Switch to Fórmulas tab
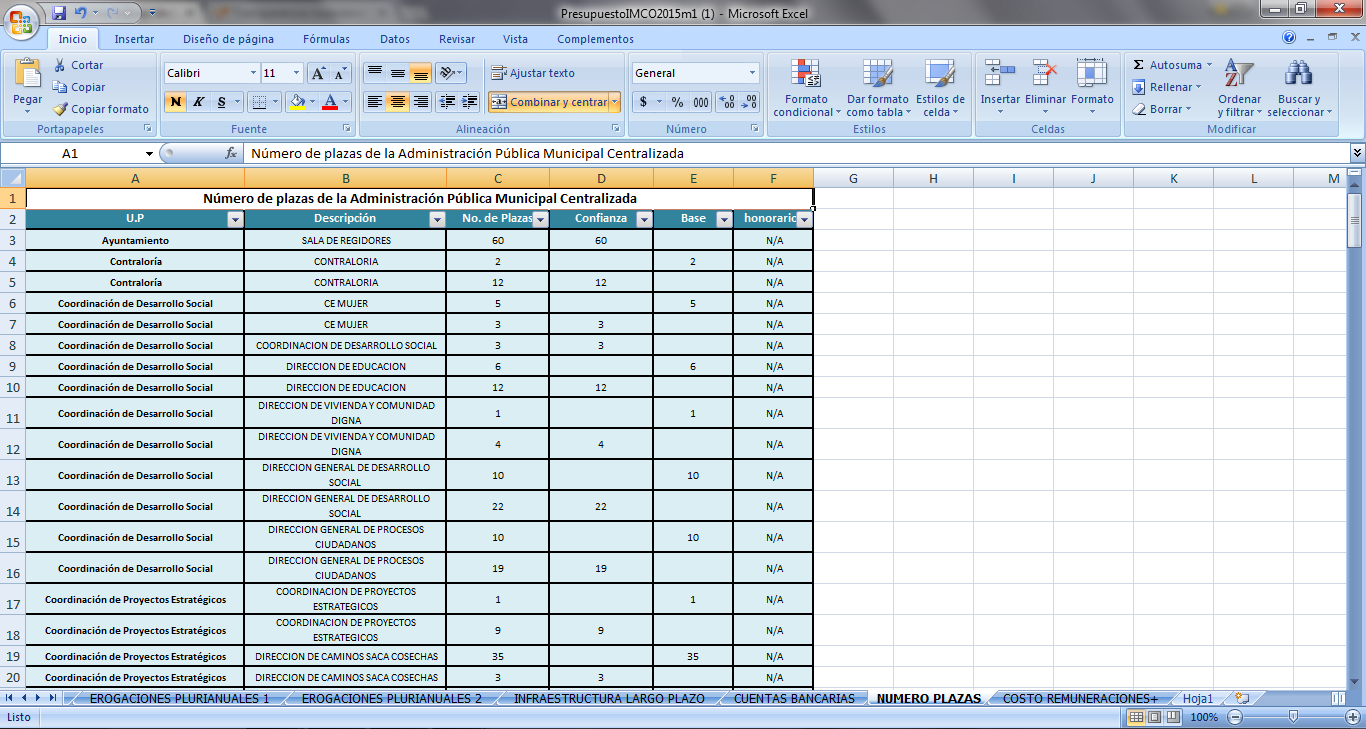This screenshot has height=729, width=1366. pyautogui.click(x=326, y=39)
